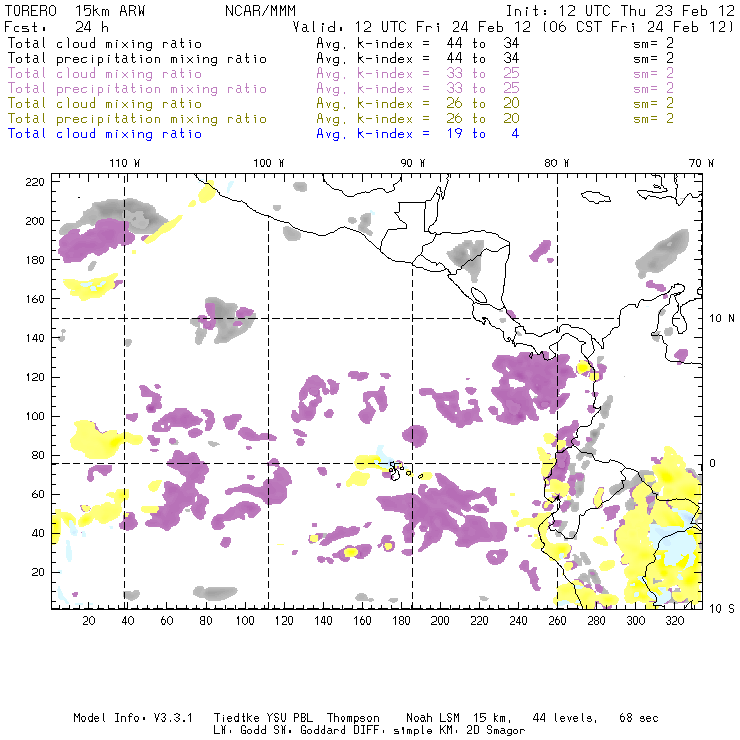
Task: Select the '80' tick on the vertical axis
Action: [x=38, y=455]
